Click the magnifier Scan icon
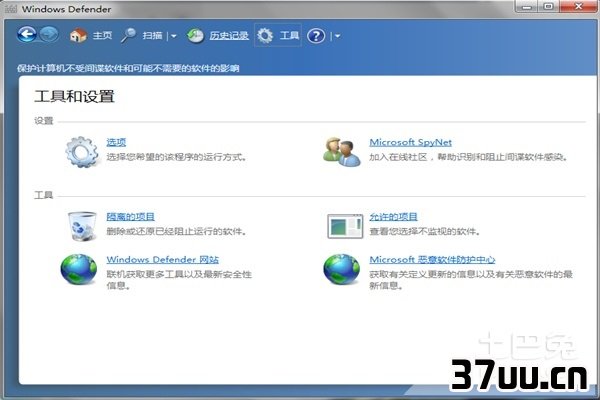Viewport: 600px width, 400px height. tap(129, 35)
